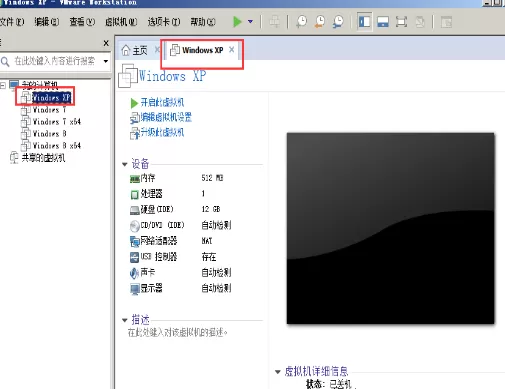Image resolution: width=505 pixels, height=389 pixels.
Task: Select 共享的虚拟机 in the library
Action: pos(43,158)
